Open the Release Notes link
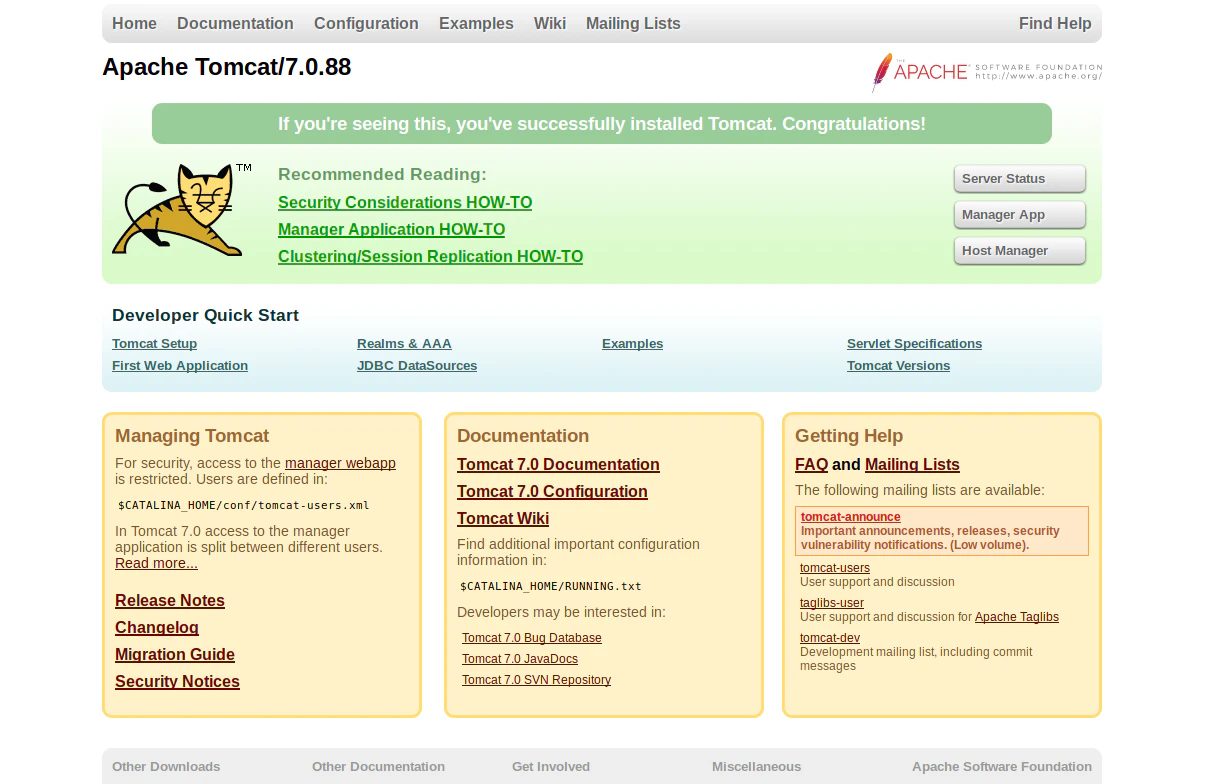 170,600
